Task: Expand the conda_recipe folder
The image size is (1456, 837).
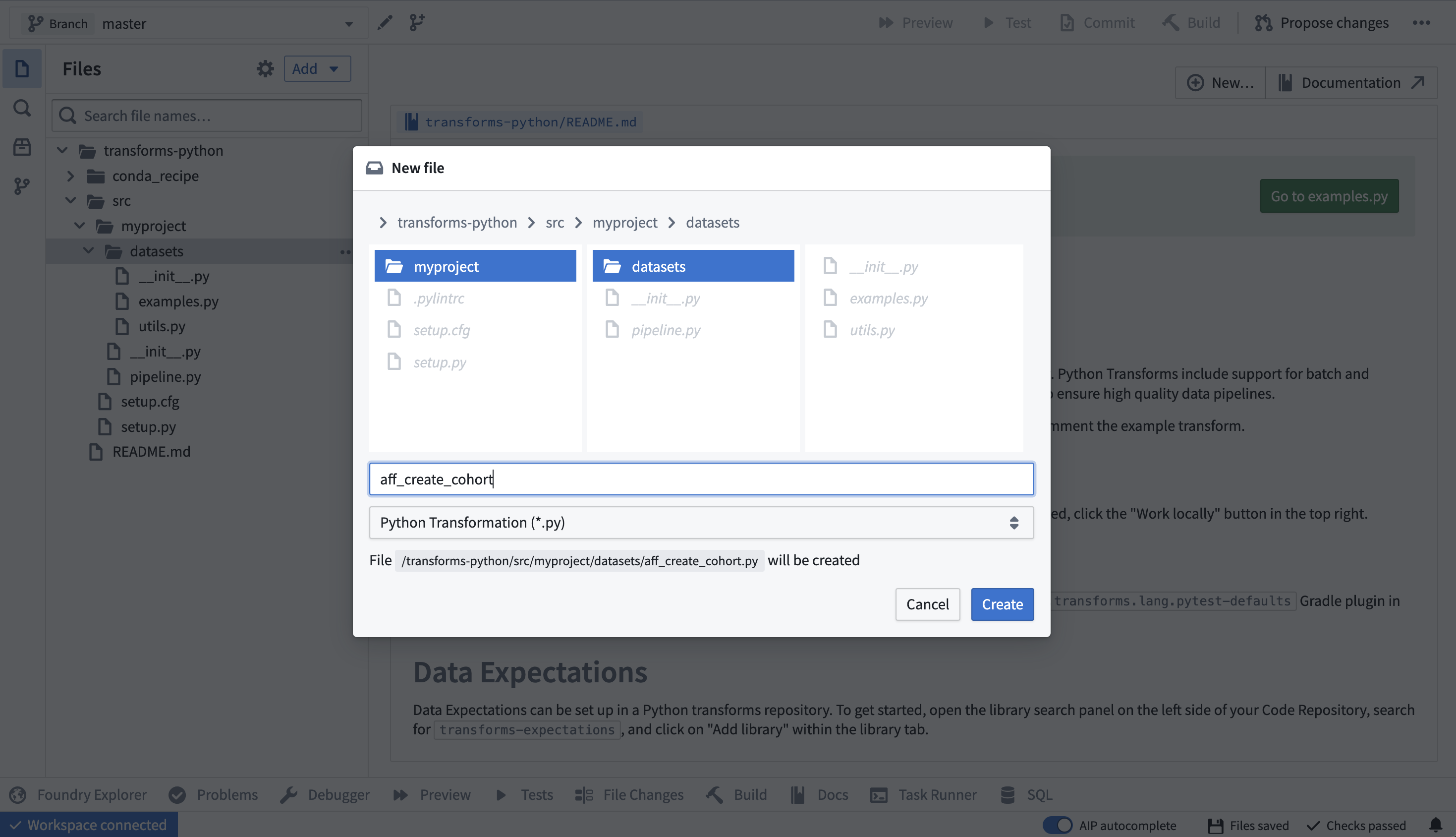Action: (x=71, y=176)
